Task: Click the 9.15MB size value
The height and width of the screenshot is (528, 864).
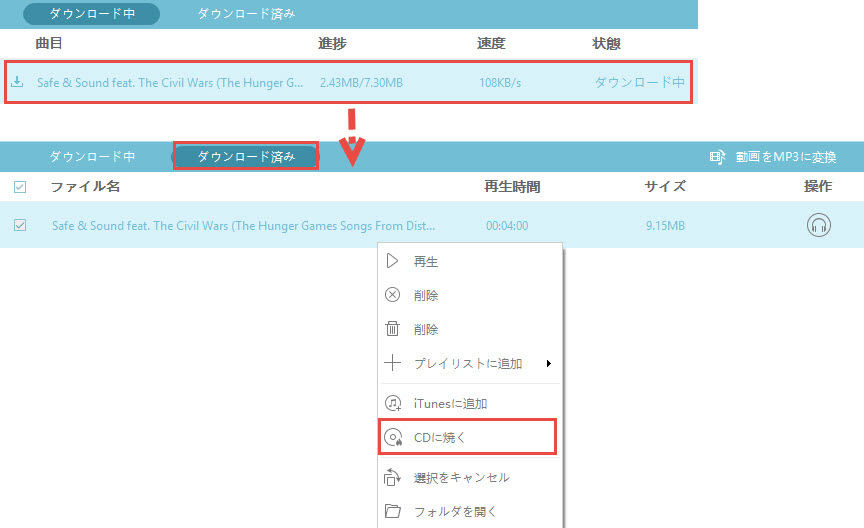Action: coord(665,225)
